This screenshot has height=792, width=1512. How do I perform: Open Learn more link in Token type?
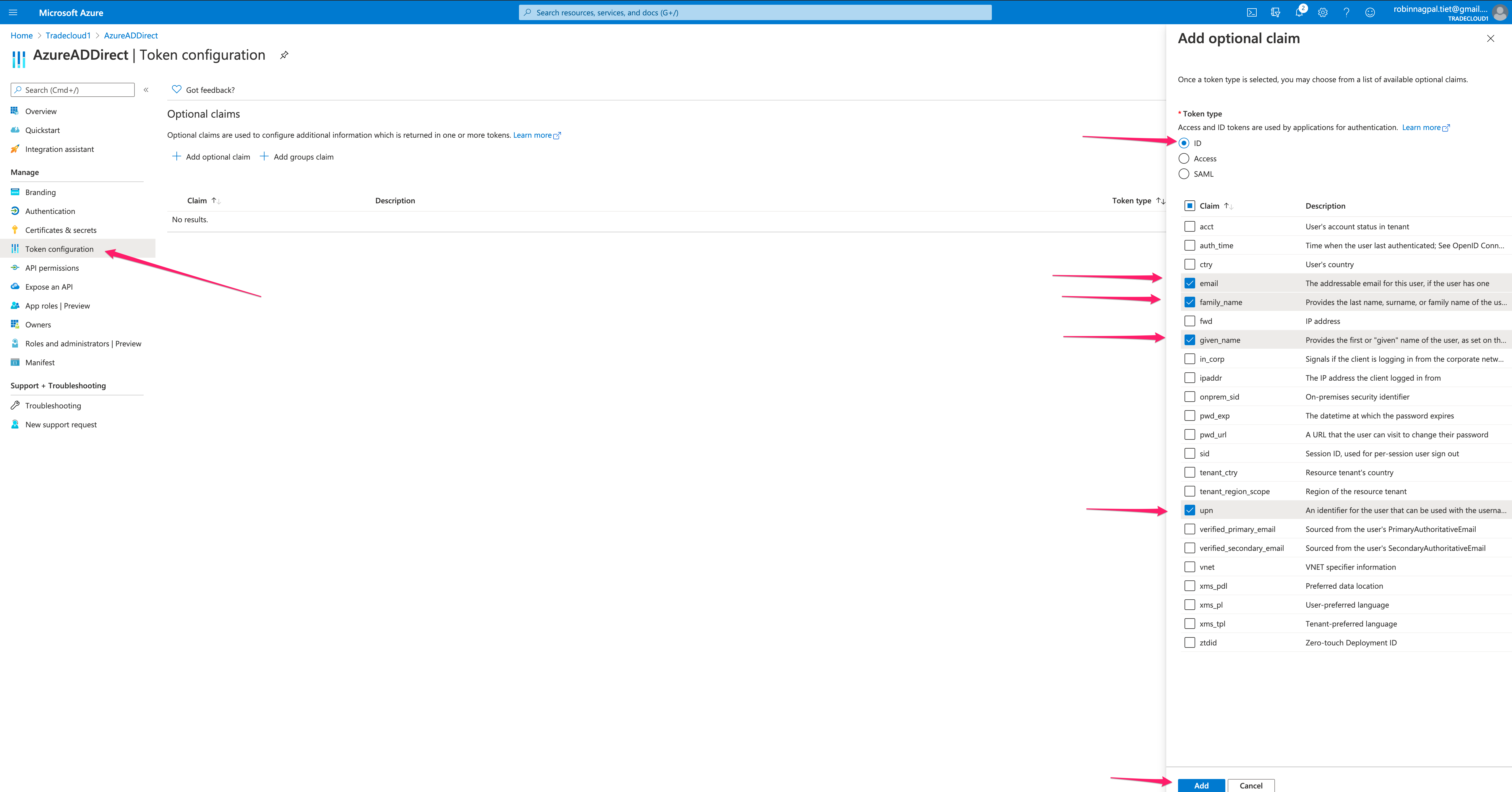coord(1426,127)
